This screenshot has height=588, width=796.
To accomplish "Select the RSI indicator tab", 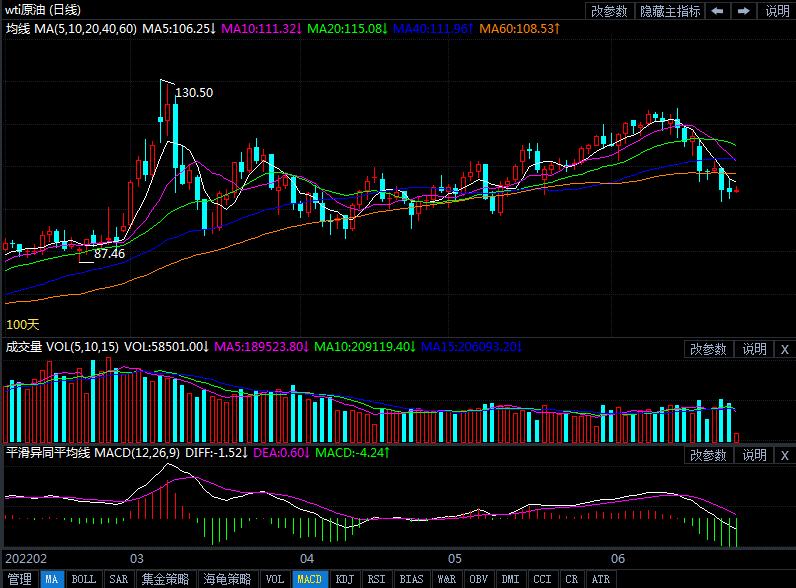I will pyautogui.click(x=376, y=579).
